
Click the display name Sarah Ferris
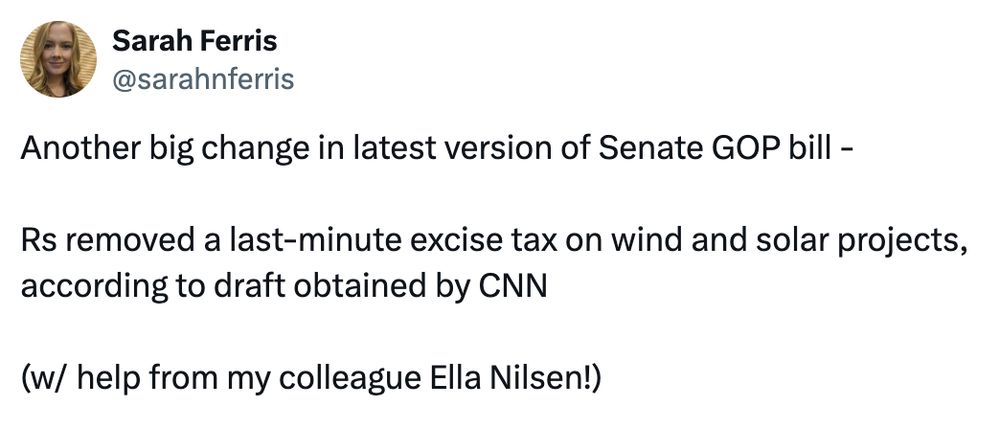pyautogui.click(x=195, y=42)
